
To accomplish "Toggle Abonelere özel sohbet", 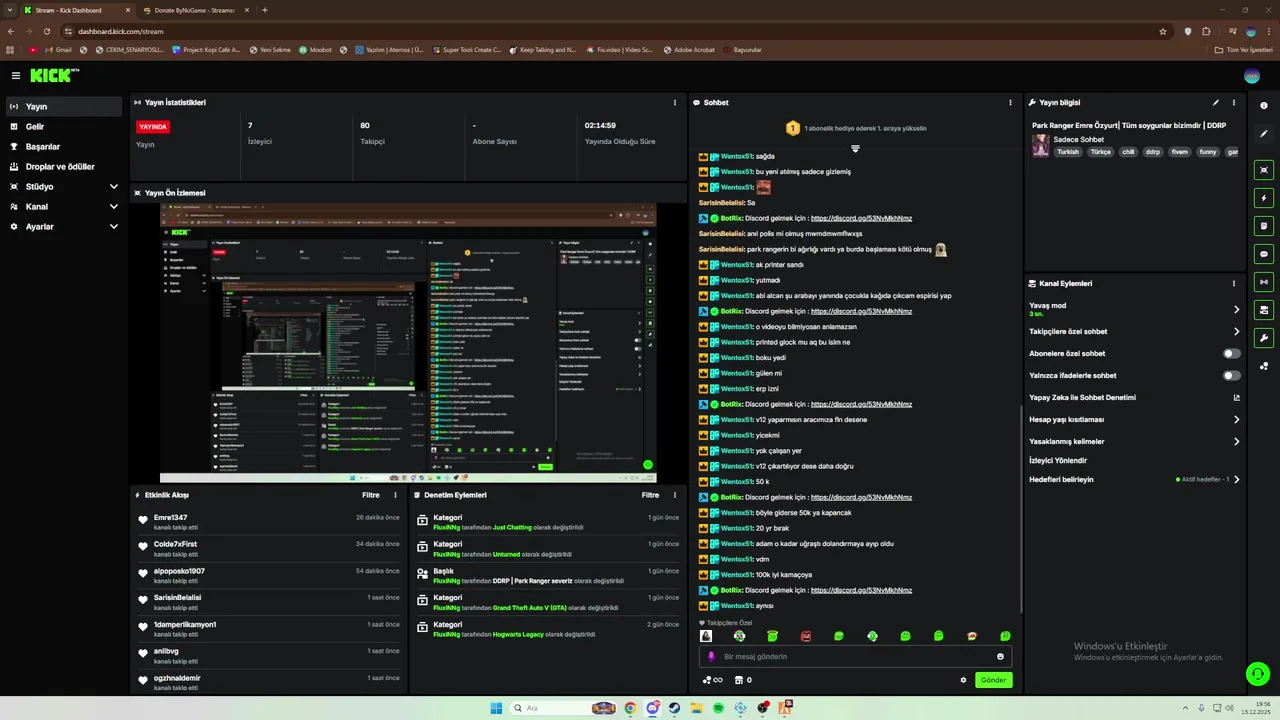I will tap(1232, 354).
